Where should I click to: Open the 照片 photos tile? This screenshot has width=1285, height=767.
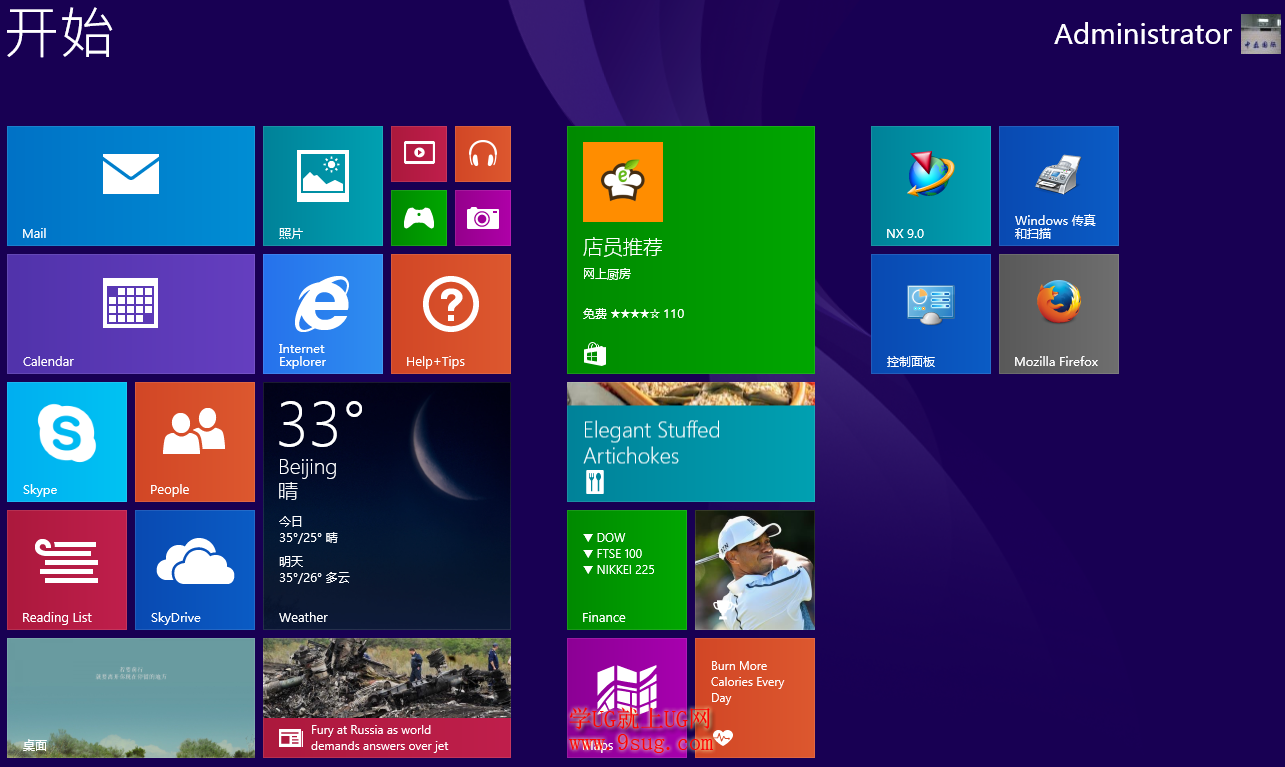pos(323,186)
